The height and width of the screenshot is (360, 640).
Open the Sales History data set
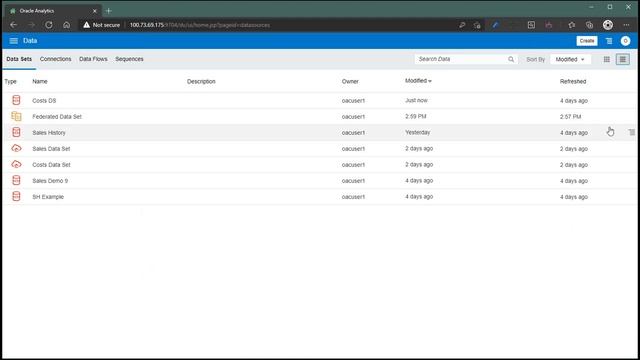tap(49, 133)
